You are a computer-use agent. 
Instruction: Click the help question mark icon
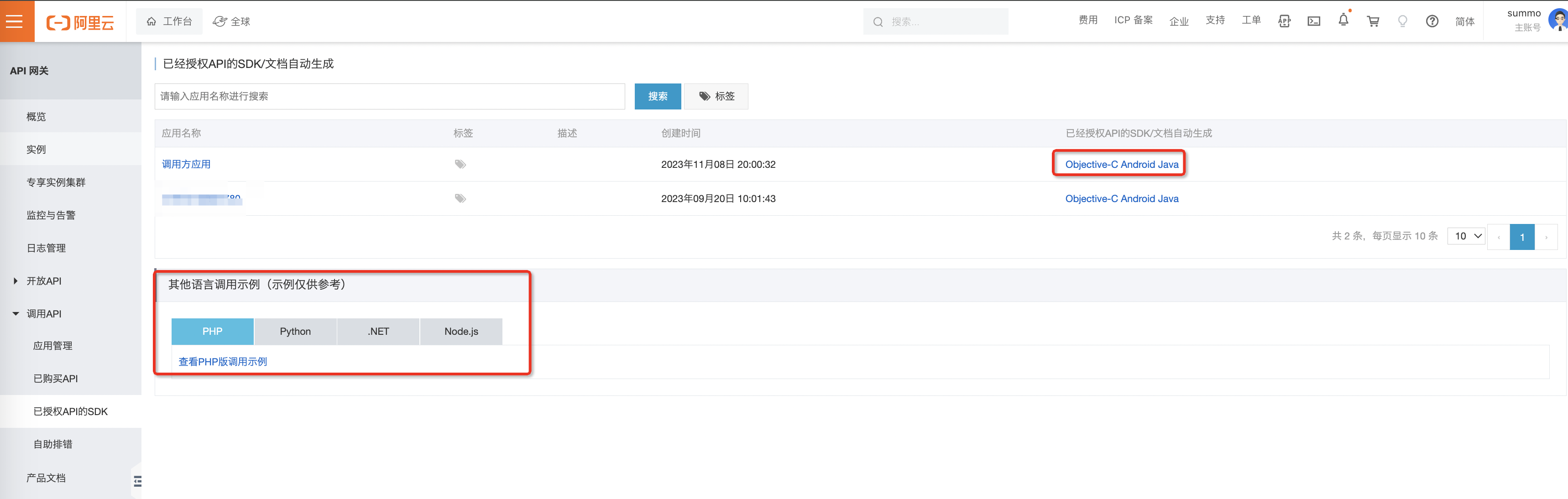coord(1432,21)
